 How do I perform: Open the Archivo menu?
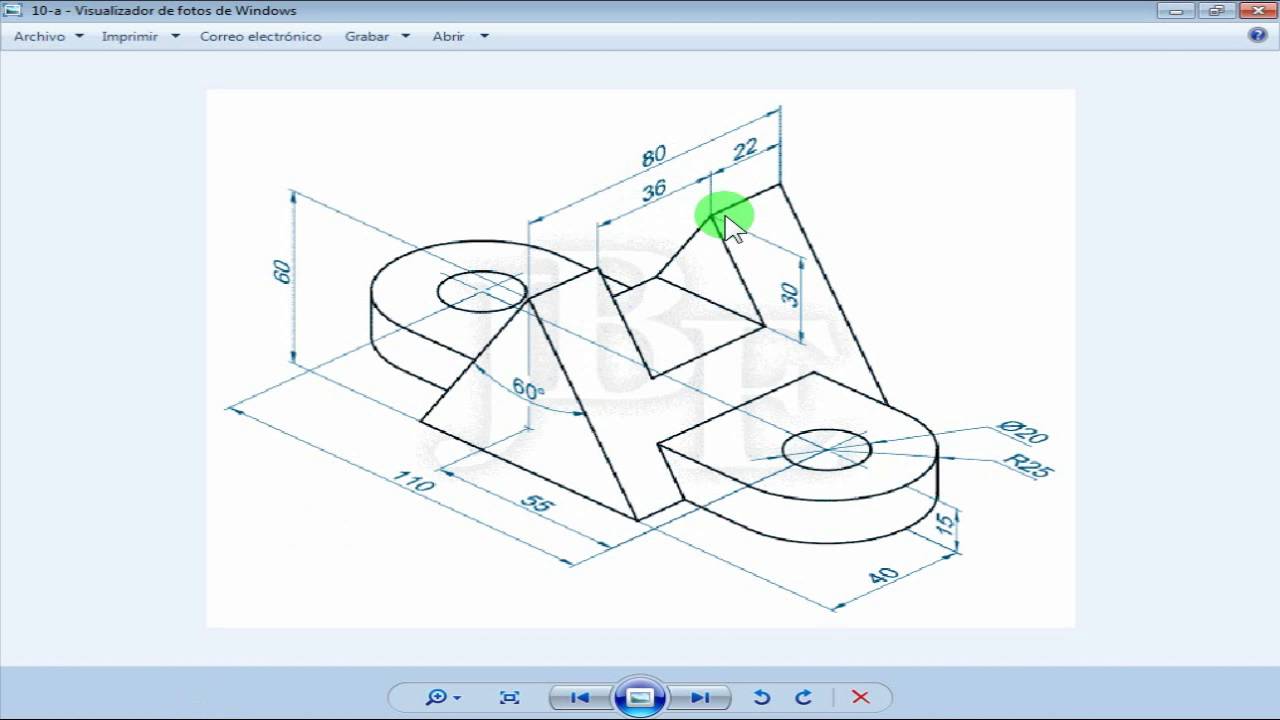pos(39,36)
